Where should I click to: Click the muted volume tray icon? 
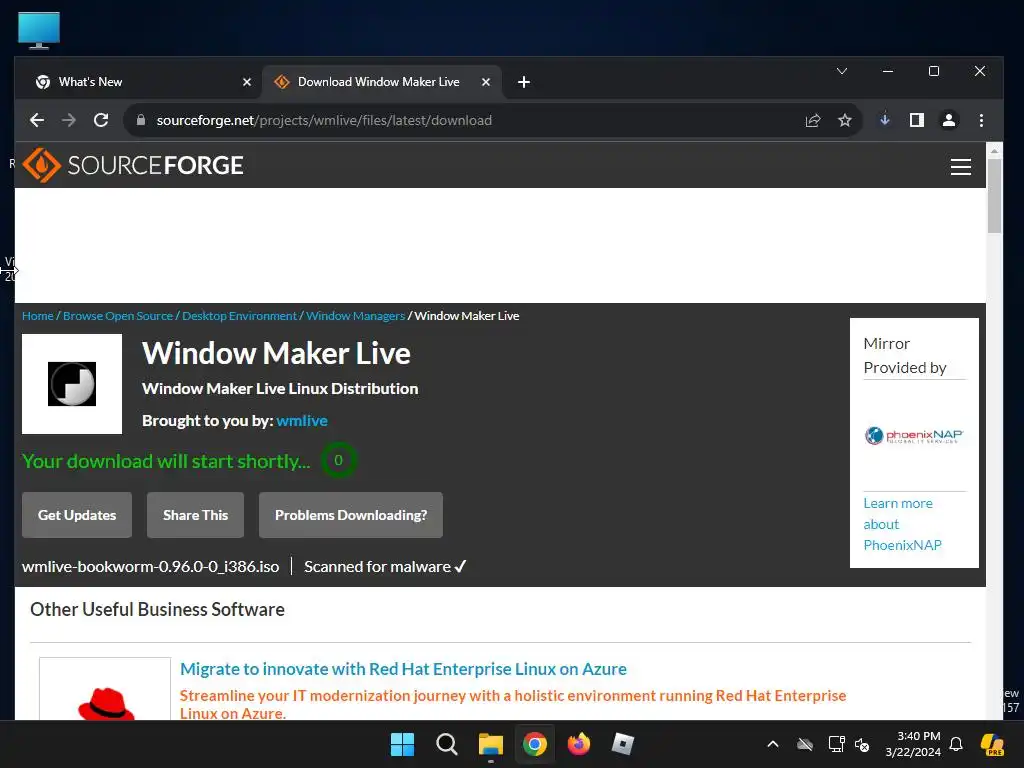862,744
